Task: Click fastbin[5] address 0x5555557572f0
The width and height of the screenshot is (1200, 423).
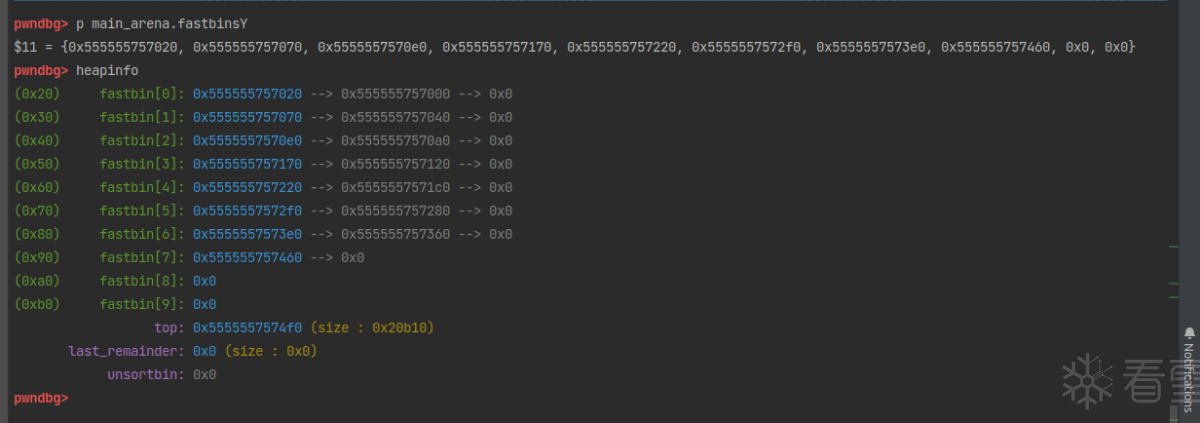Action: (247, 211)
